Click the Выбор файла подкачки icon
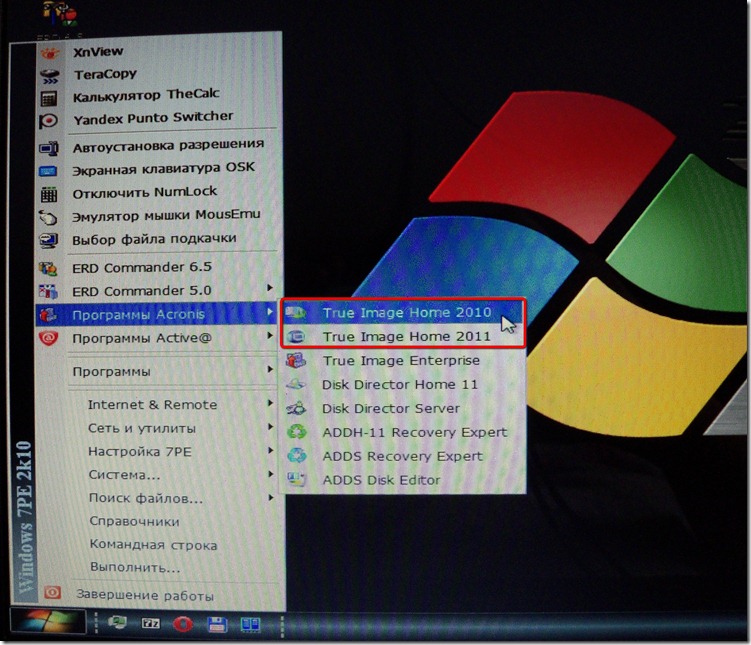 tap(48, 240)
